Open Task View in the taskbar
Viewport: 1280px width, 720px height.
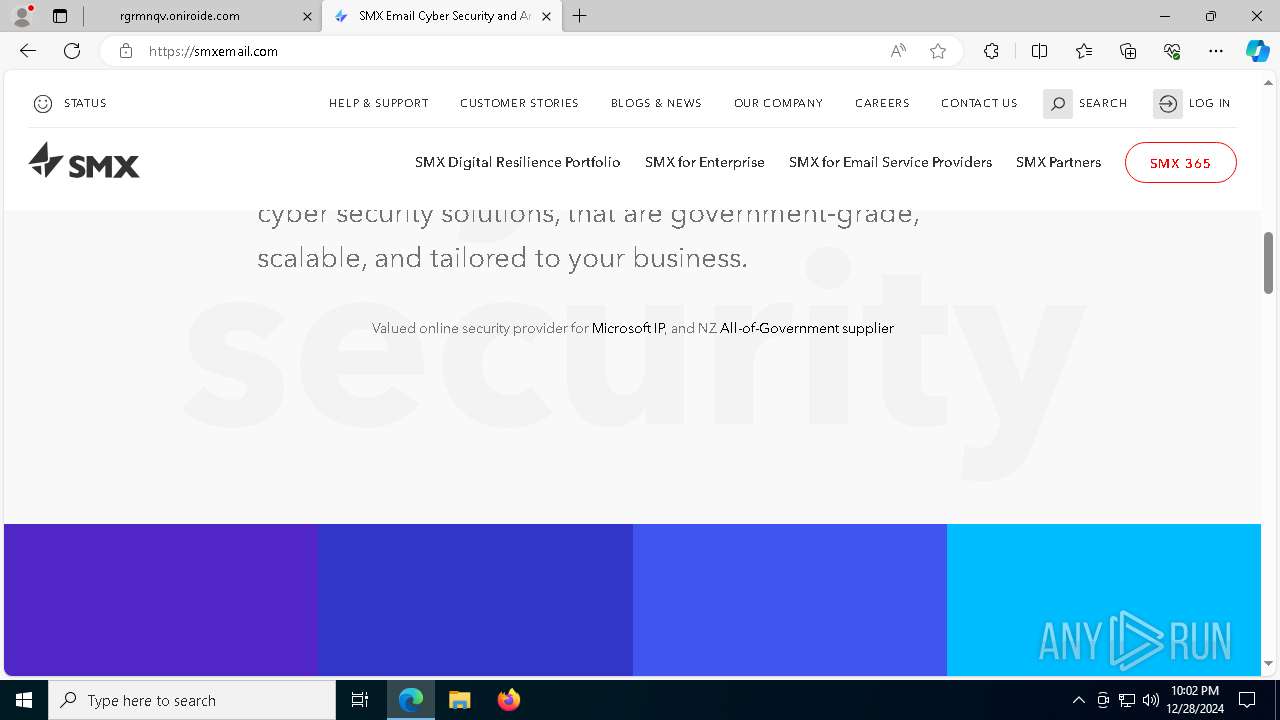360,700
